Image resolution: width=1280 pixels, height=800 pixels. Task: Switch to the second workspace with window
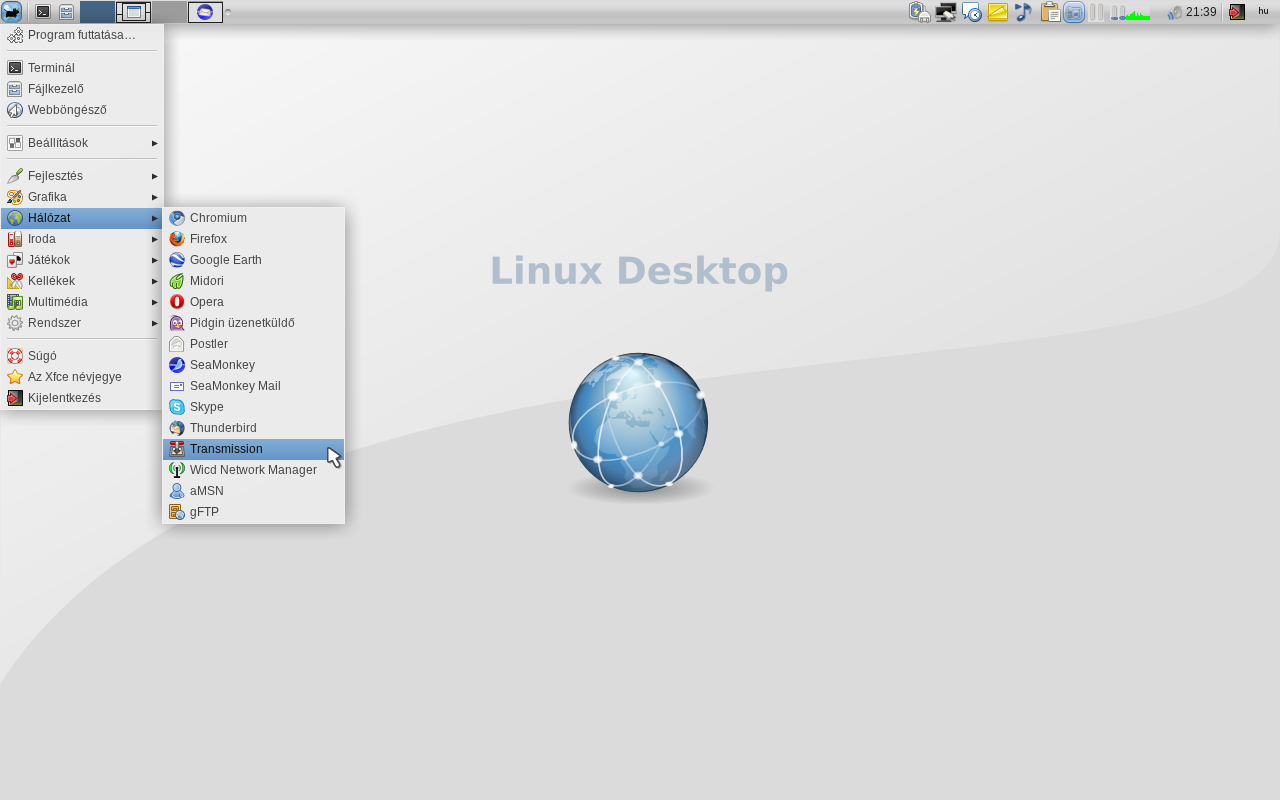pyautogui.click(x=133, y=12)
